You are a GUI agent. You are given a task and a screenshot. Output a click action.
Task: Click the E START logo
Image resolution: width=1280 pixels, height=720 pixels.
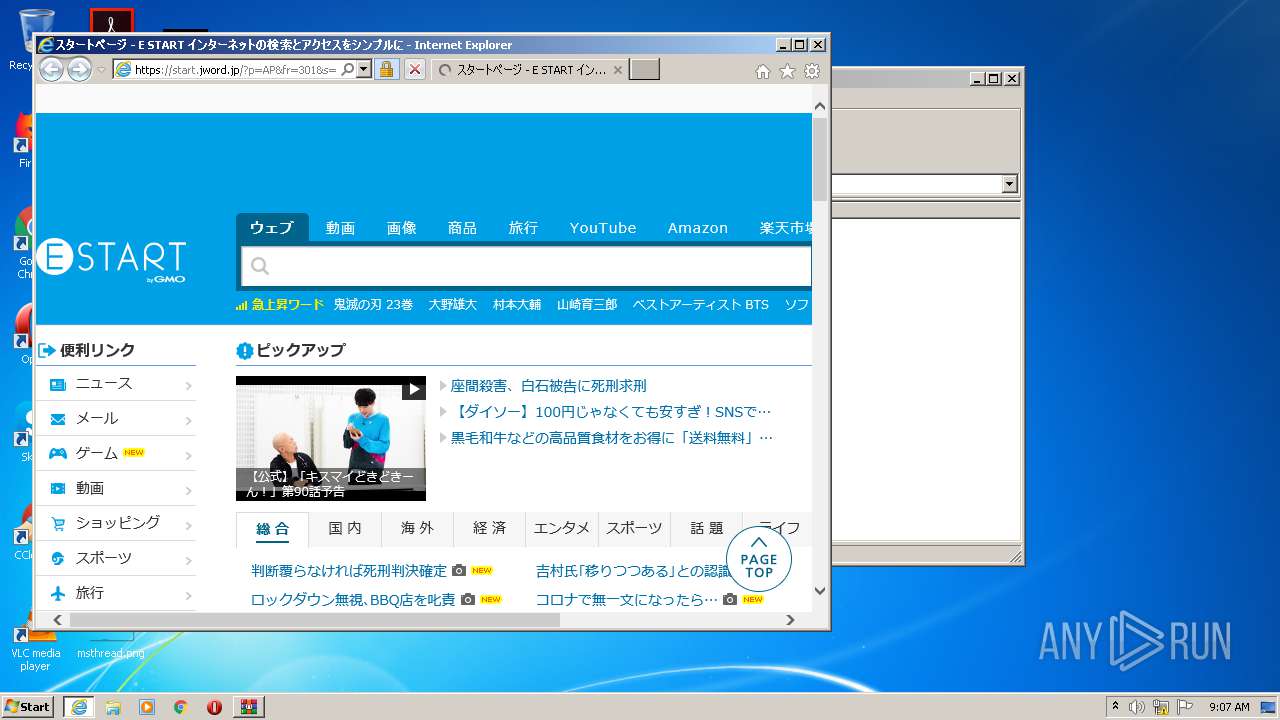click(111, 261)
